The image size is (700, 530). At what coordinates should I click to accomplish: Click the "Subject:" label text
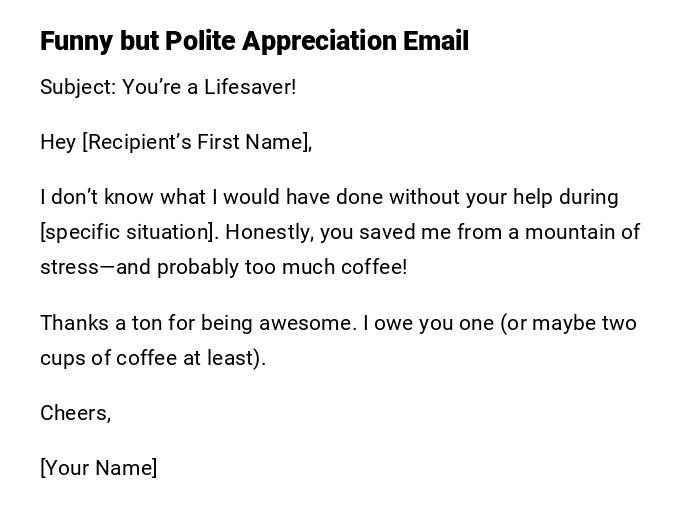pos(78,87)
